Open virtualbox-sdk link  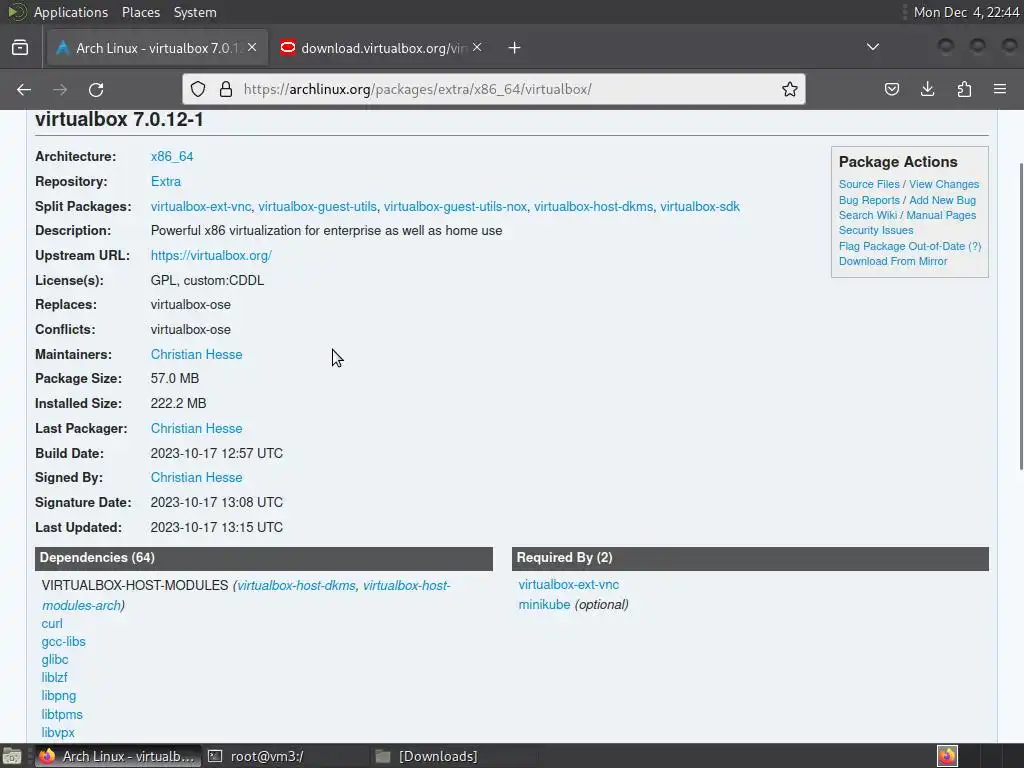coord(700,206)
